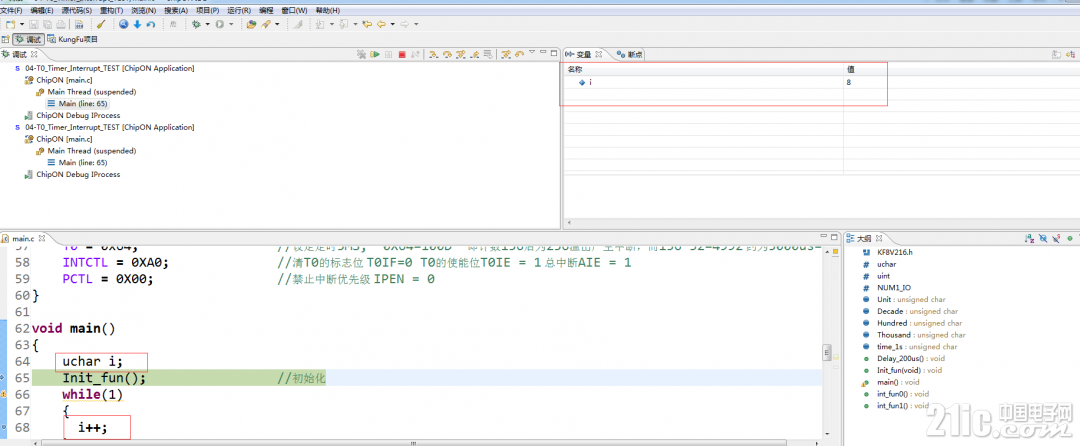Screen dimensions: 1080x446
Task: Click the blue down-arrow download icon
Action: (137, 24)
